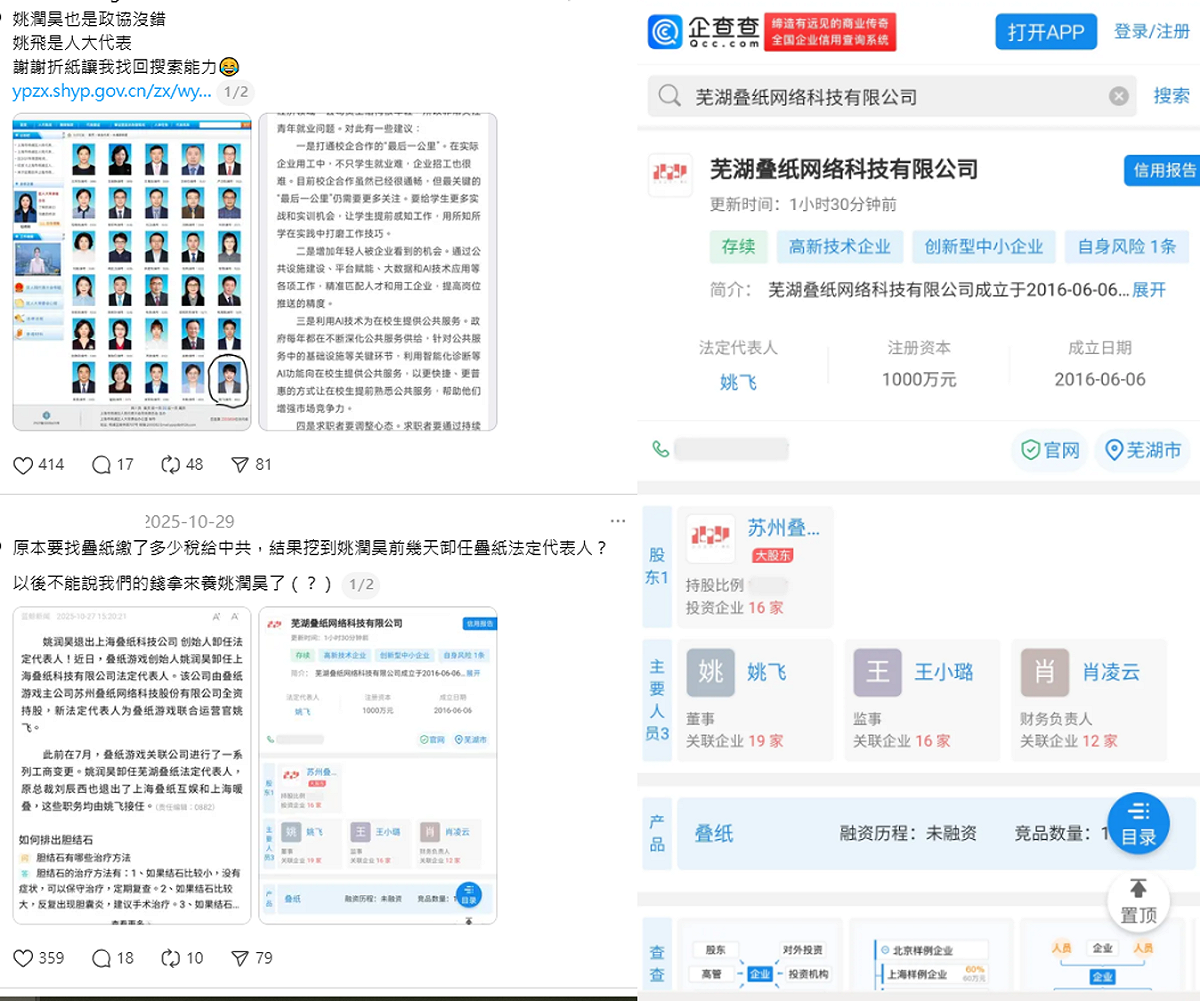Click the 姚 avatar in main personnel
This screenshot has height=1001, width=1200.
point(711,672)
